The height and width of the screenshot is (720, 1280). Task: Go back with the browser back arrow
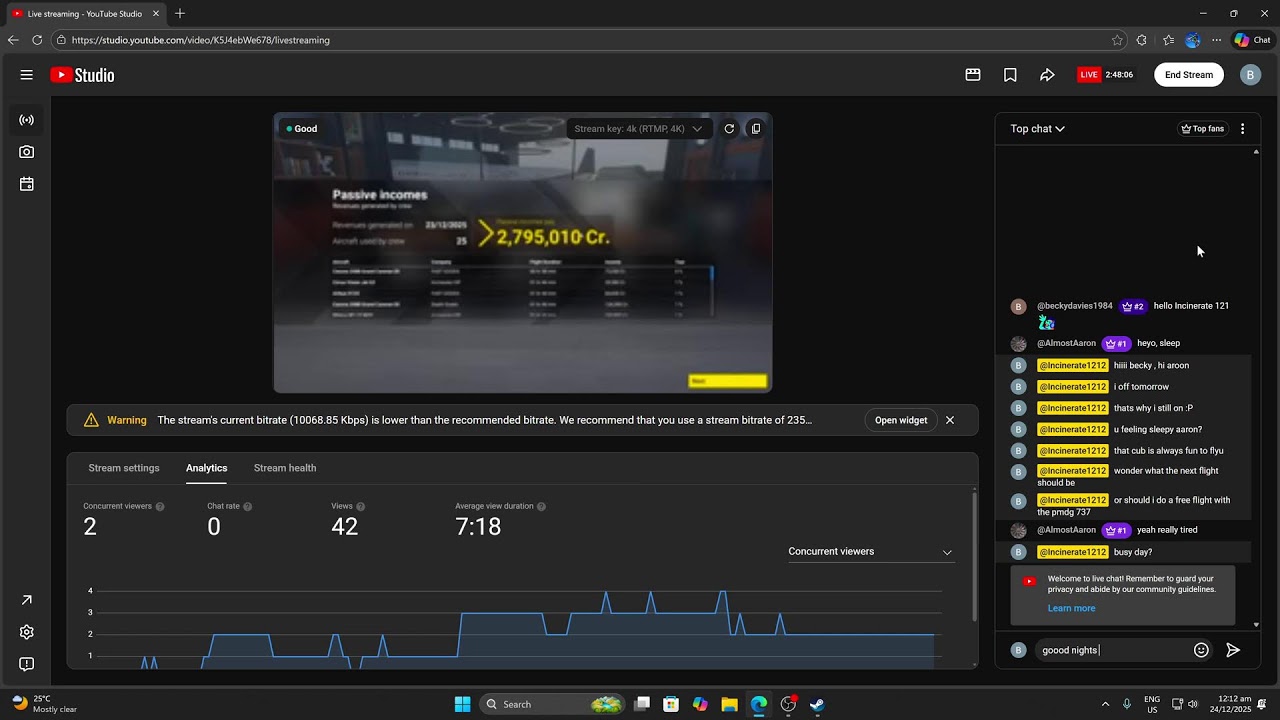pyautogui.click(x=13, y=40)
